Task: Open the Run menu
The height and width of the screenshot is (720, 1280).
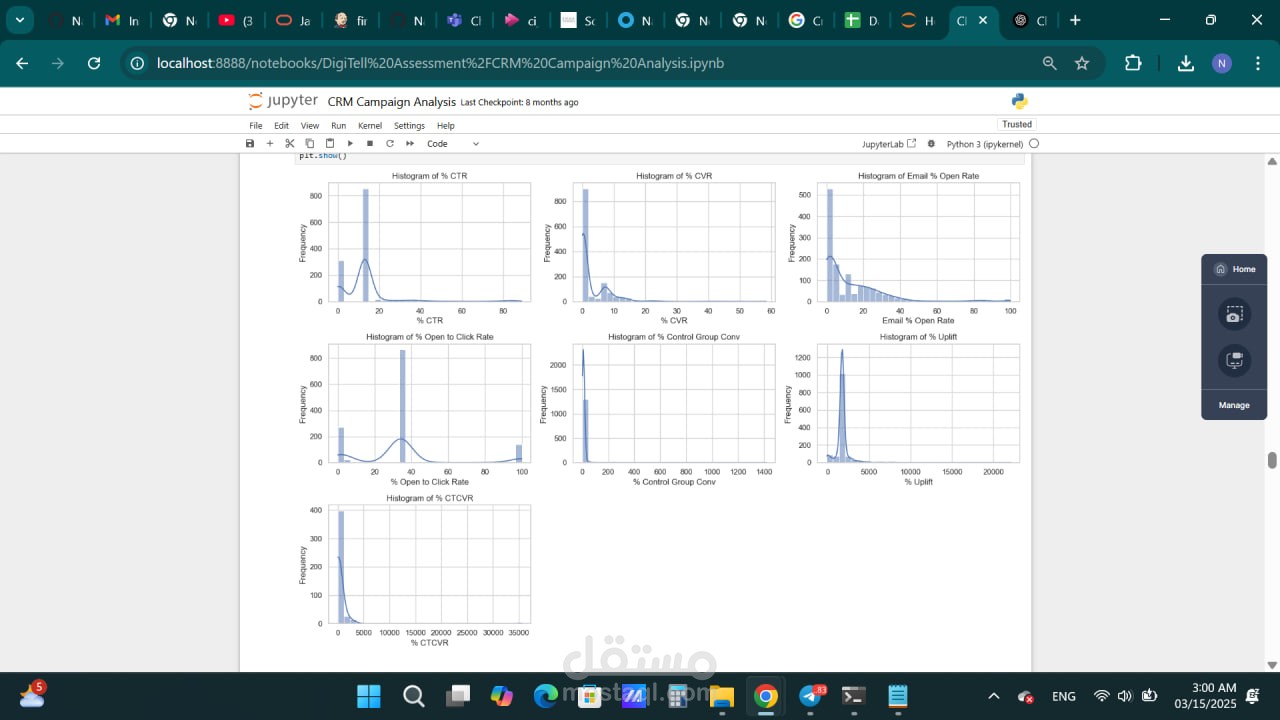Action: point(338,125)
